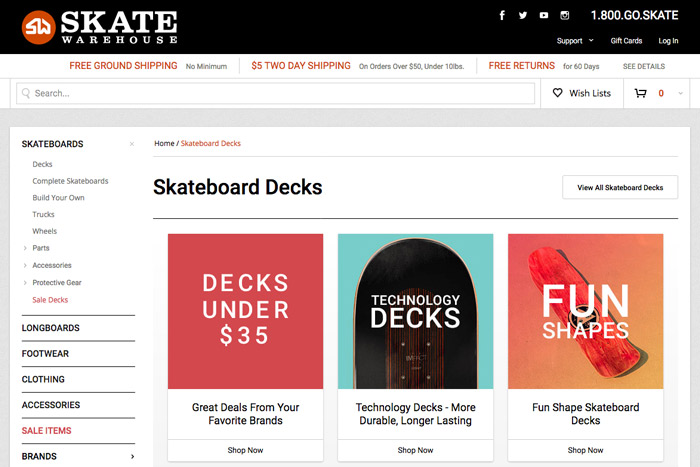
Task: Open the cart dropdown arrow
Action: tap(681, 93)
